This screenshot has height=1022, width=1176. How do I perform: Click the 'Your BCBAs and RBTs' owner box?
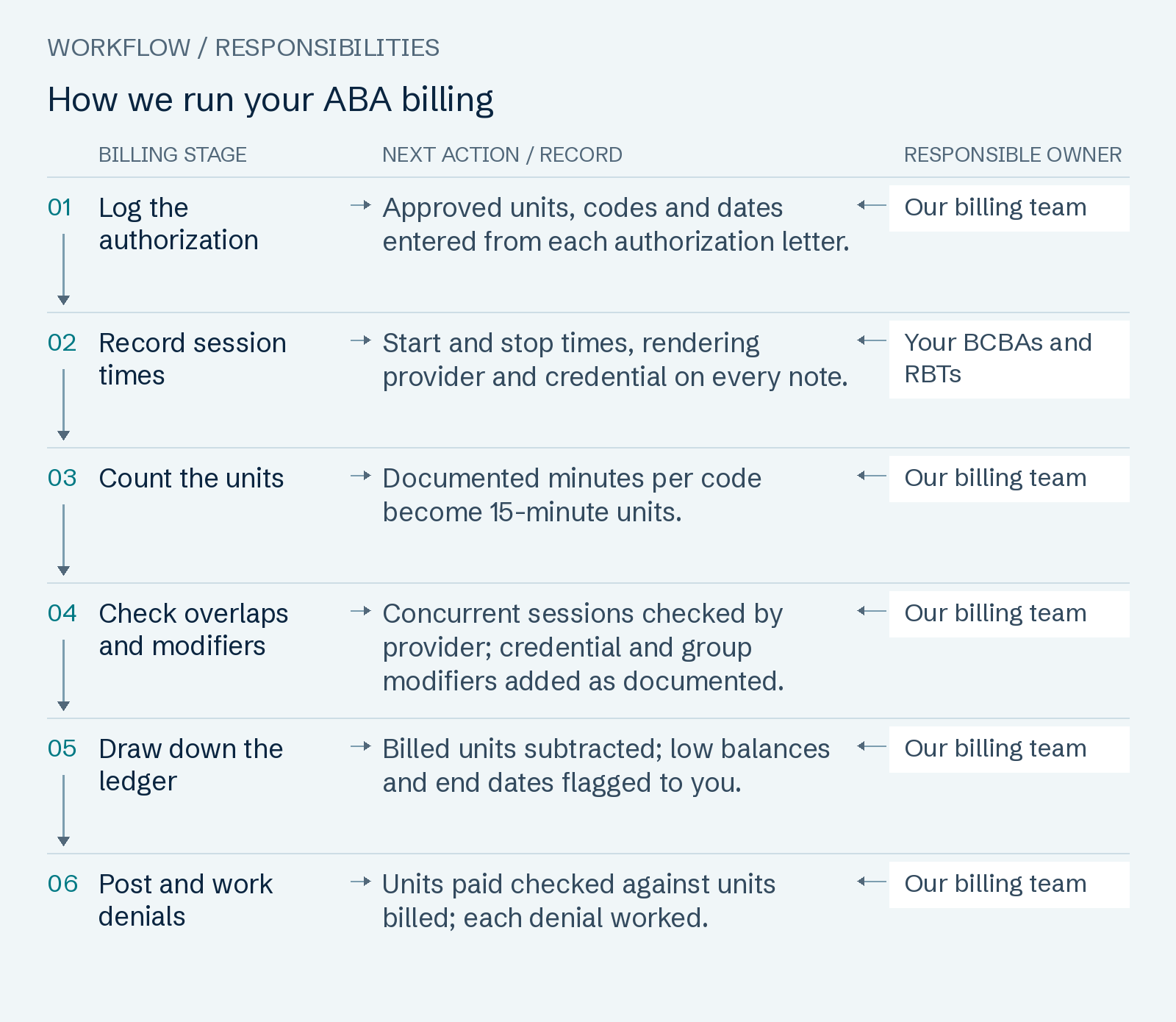[x=1009, y=360]
